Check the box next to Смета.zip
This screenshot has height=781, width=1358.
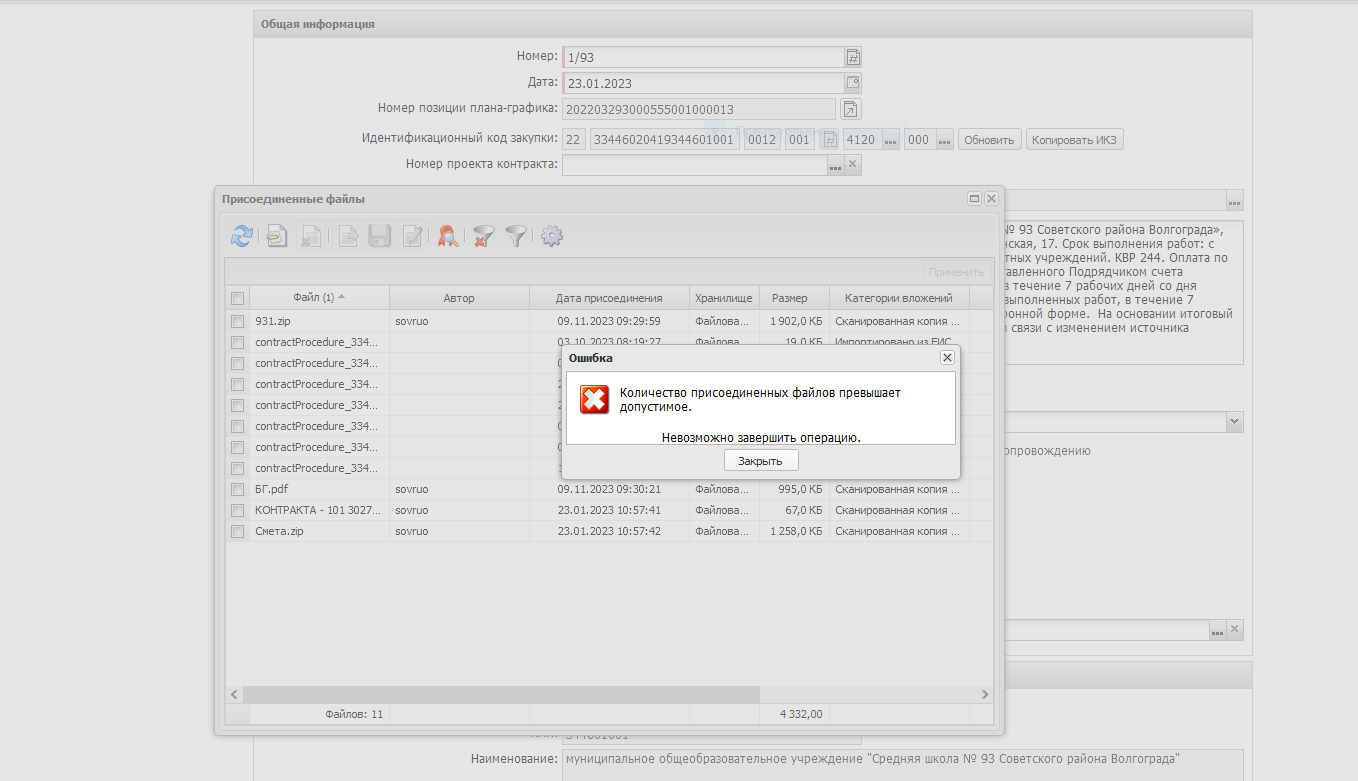click(238, 532)
